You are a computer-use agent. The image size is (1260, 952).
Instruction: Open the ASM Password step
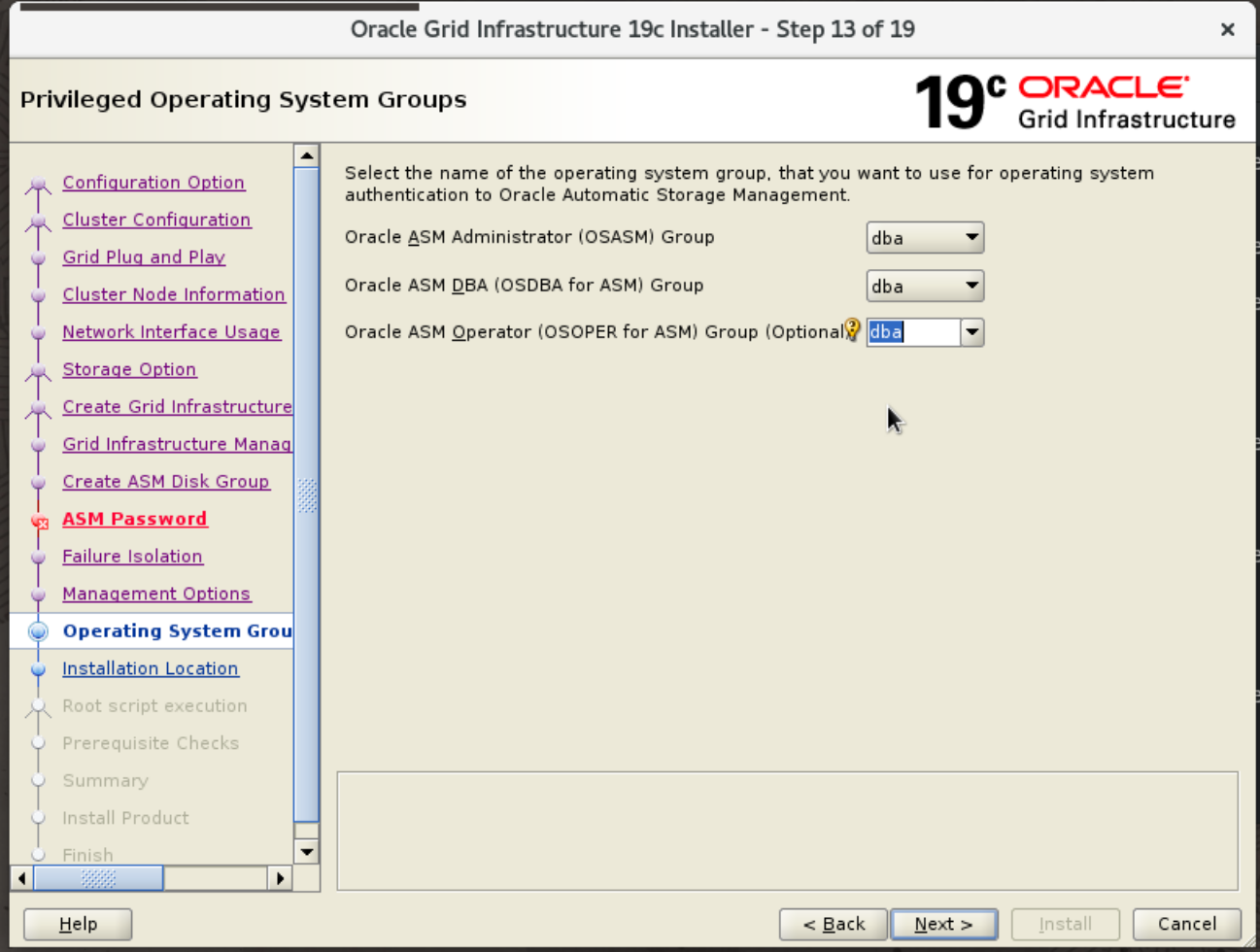pos(135,519)
